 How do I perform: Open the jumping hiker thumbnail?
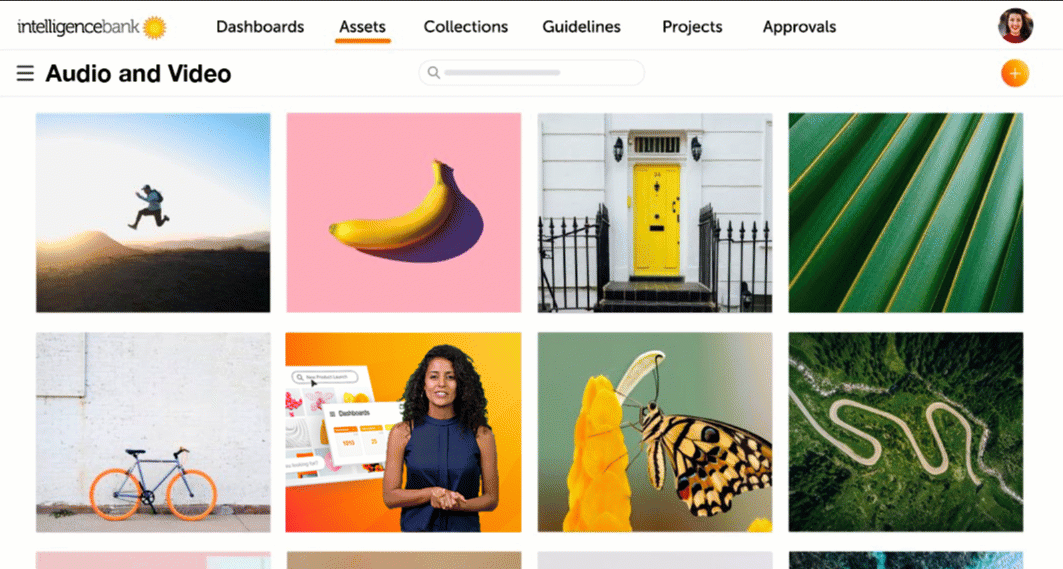(x=153, y=212)
